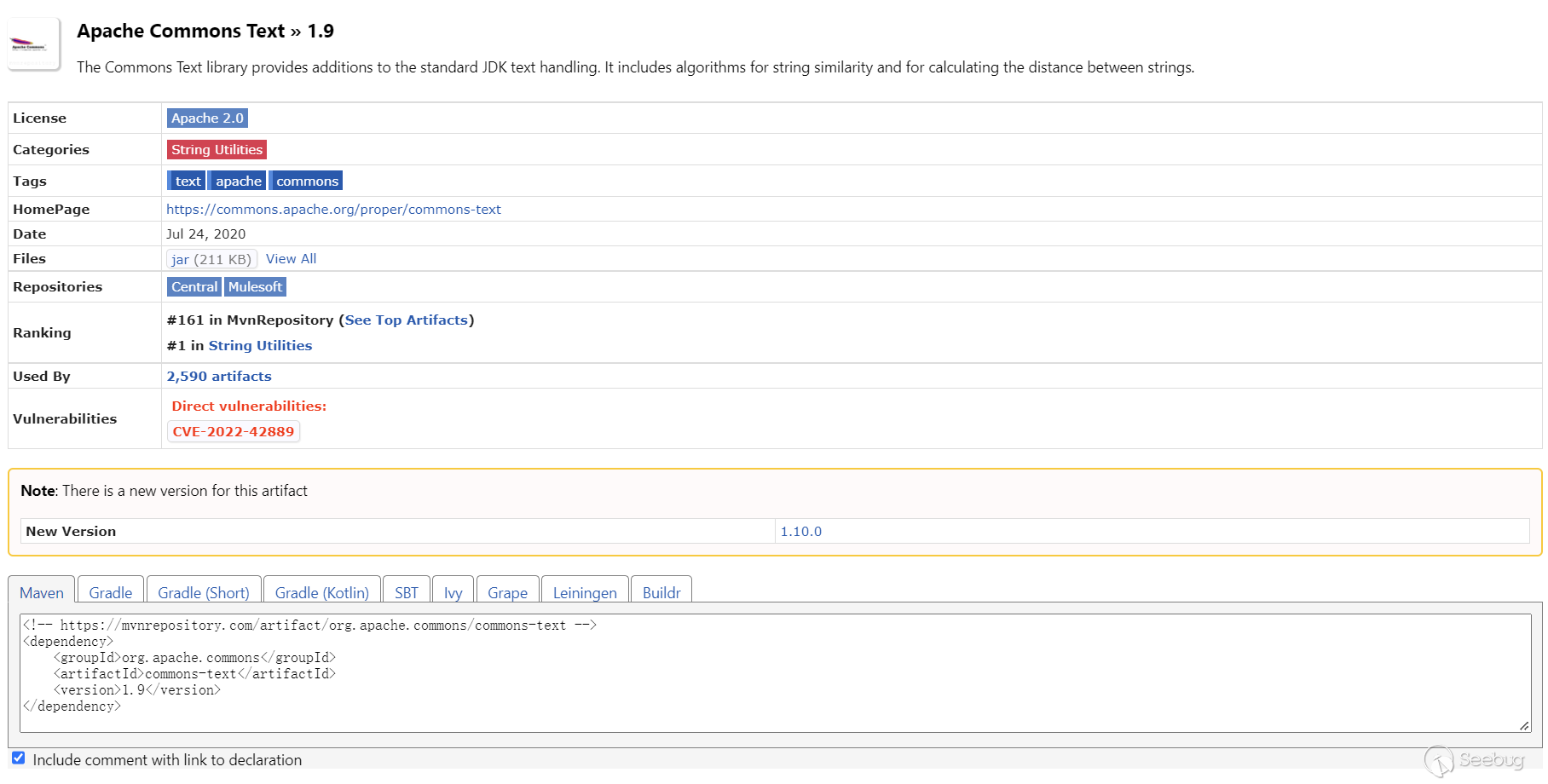Switch to the Leiningen tab
The width and height of the screenshot is (1548, 784).
click(x=585, y=591)
